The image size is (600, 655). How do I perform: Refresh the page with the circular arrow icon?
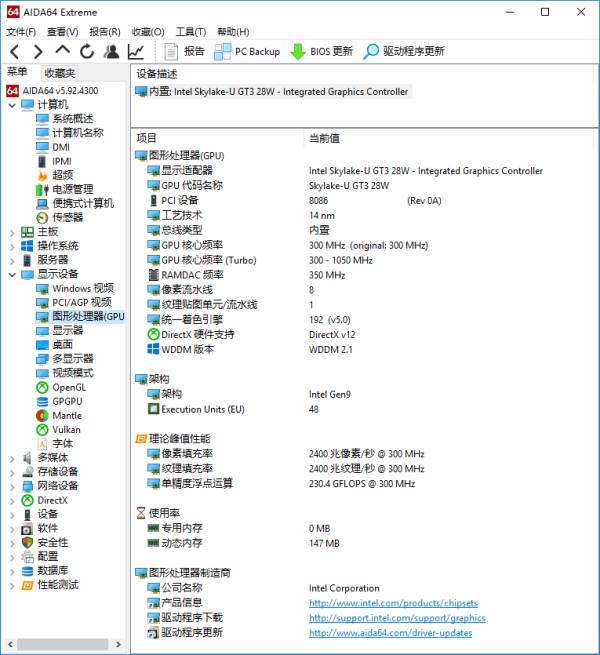[87, 52]
